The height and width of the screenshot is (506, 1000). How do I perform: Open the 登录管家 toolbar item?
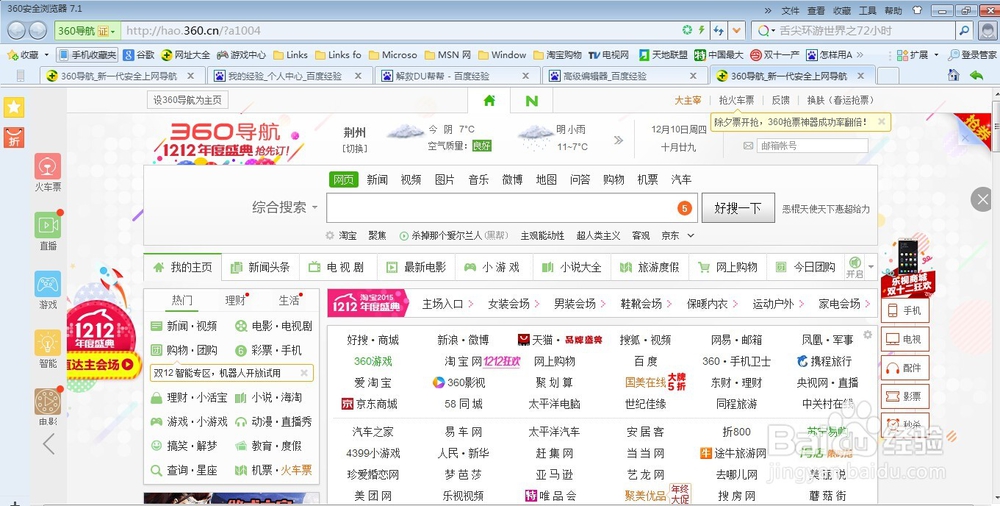click(x=972, y=55)
